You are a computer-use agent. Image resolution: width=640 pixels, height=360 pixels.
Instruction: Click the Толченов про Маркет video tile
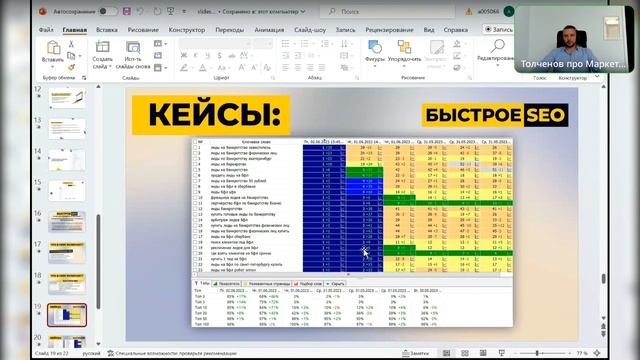574,39
